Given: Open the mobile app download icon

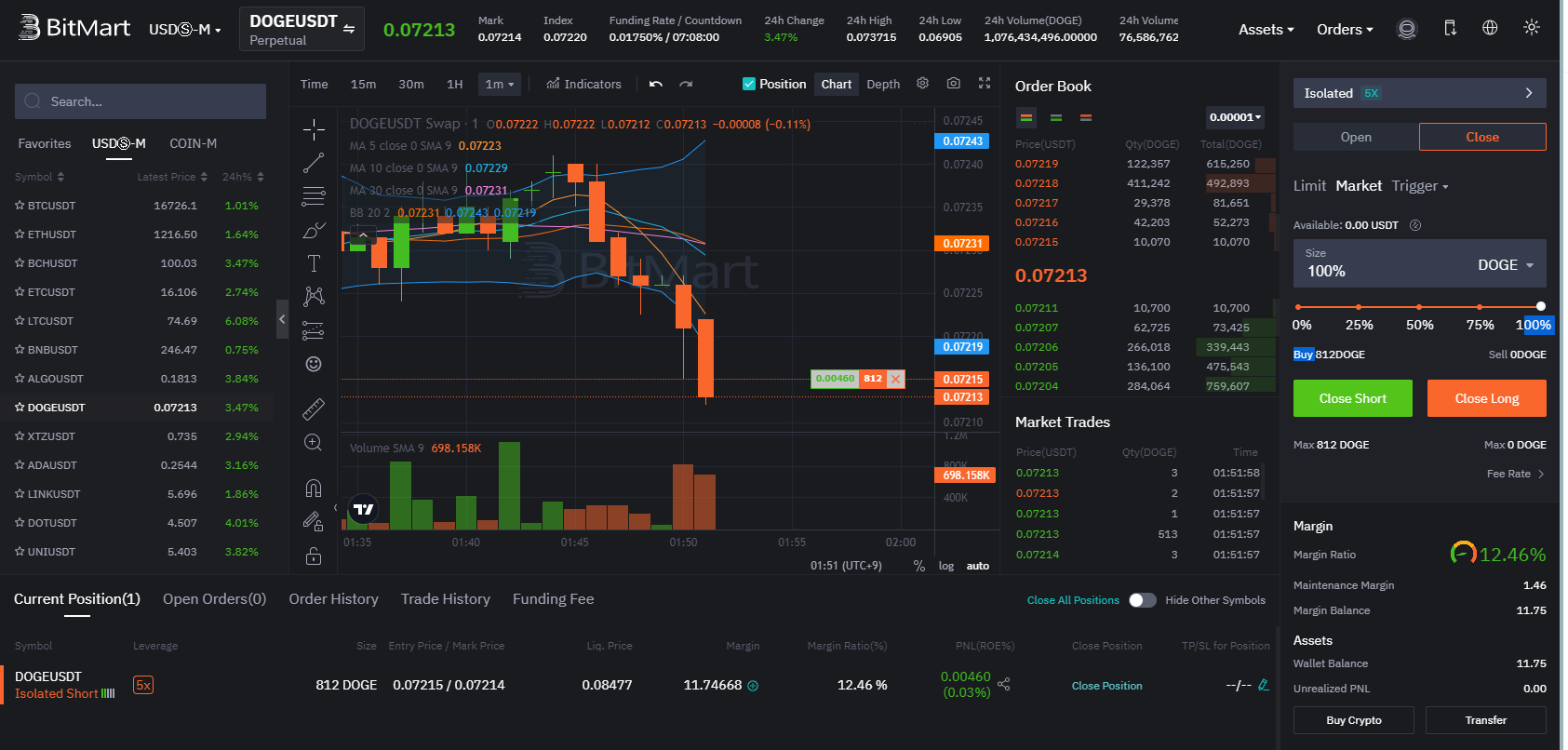Looking at the screenshot, I should click(x=1450, y=29).
